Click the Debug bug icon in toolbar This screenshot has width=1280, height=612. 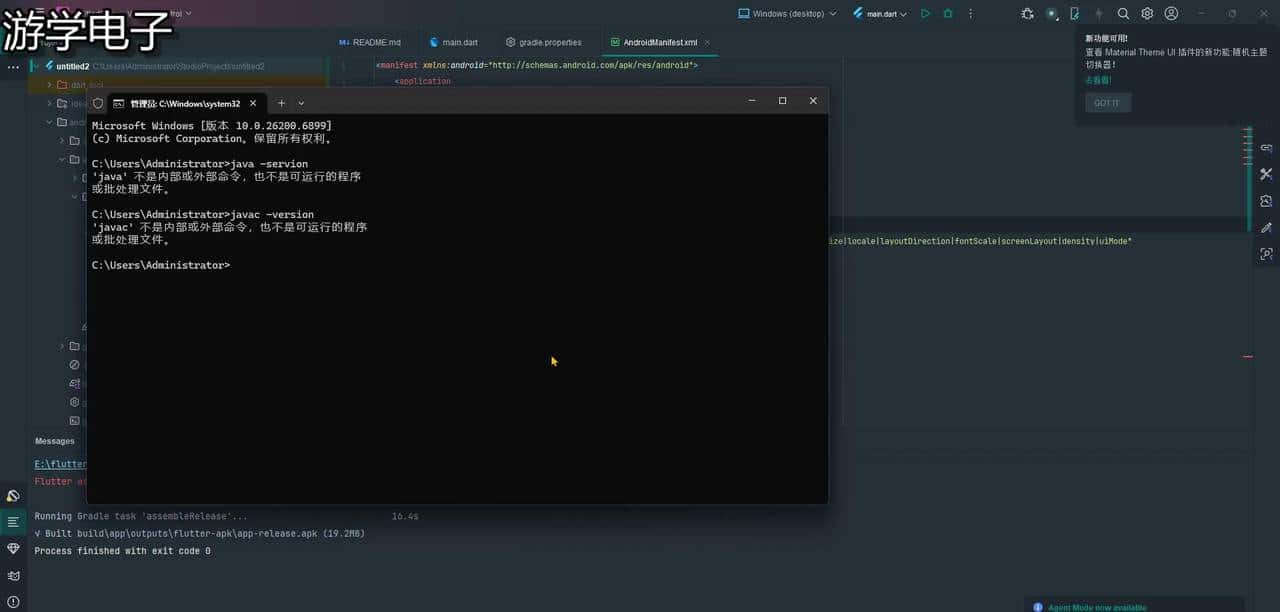coord(948,14)
